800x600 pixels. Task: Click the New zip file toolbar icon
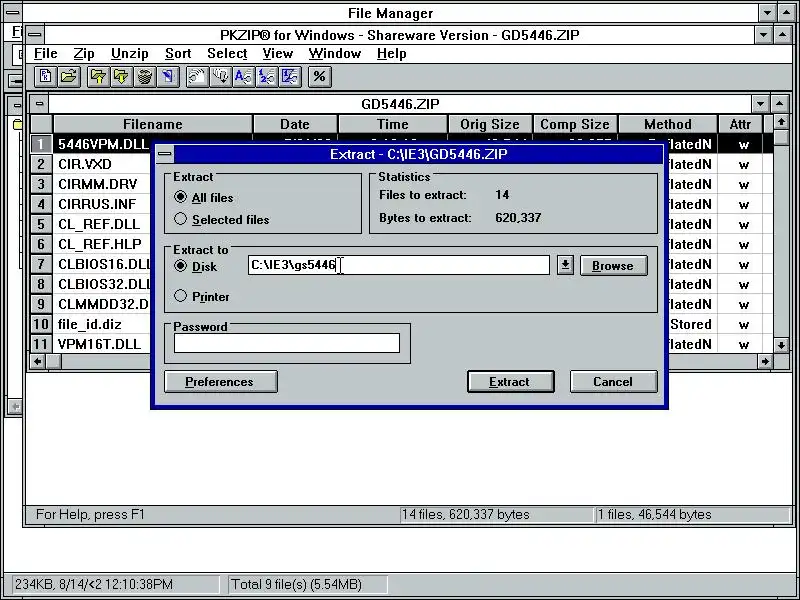pos(45,77)
